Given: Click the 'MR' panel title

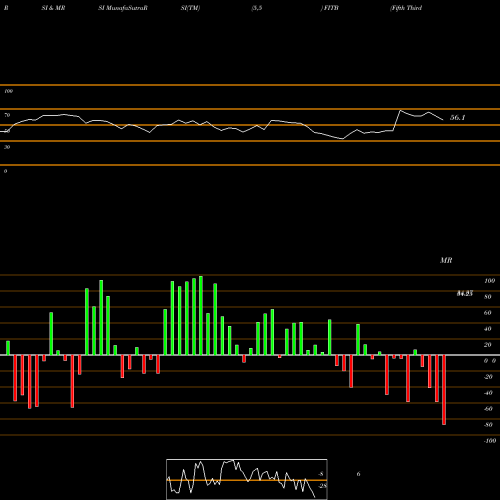Looking at the screenshot, I should (x=446, y=260).
